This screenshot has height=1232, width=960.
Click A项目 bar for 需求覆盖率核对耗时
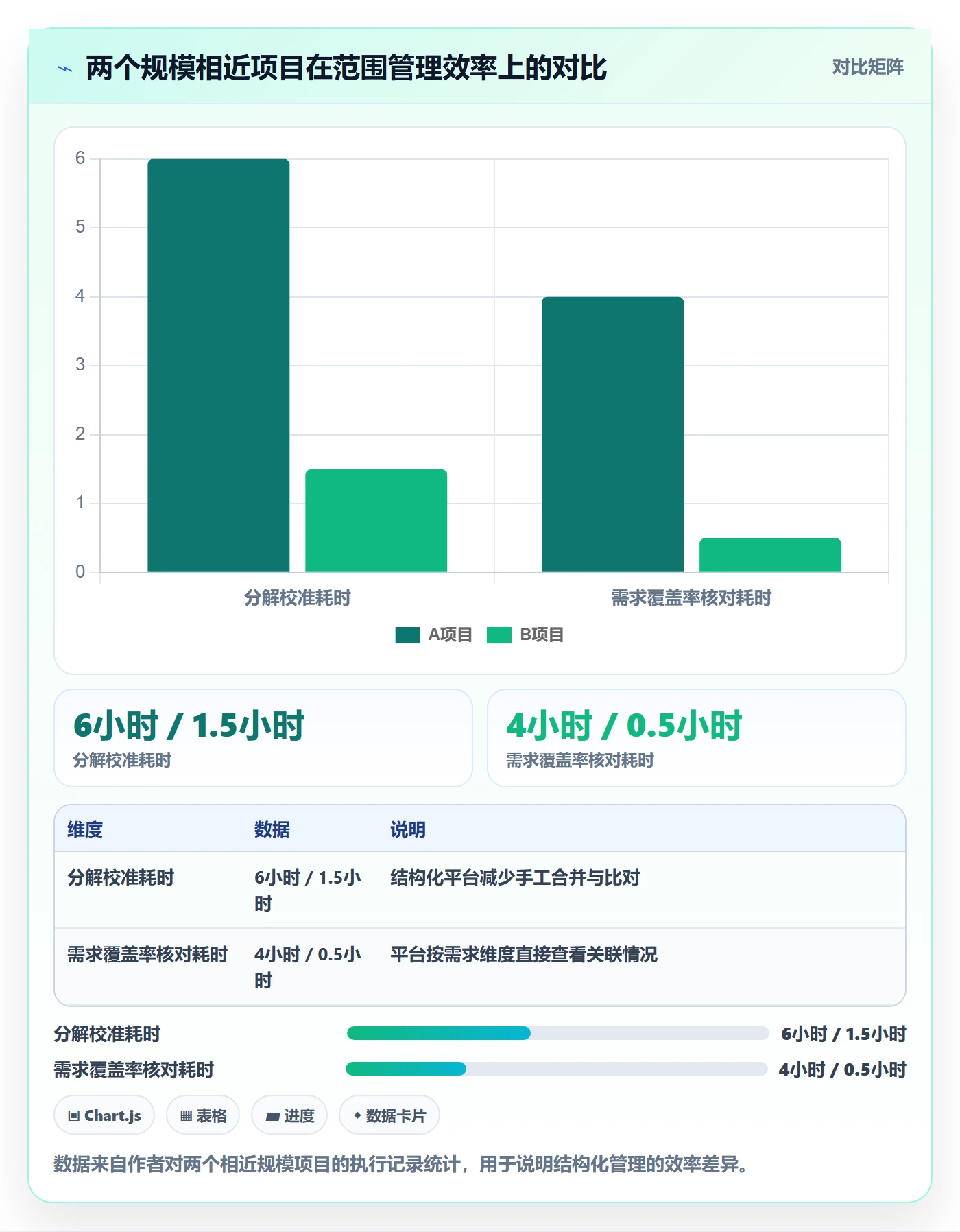click(x=613, y=434)
